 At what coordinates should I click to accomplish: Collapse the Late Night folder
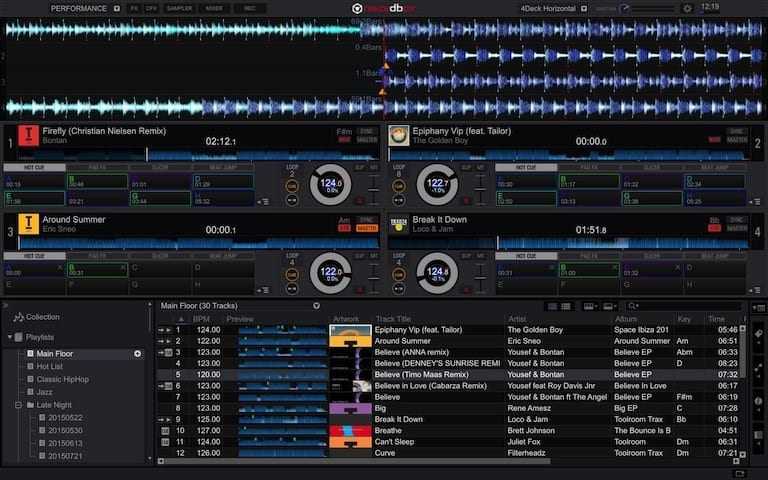point(18,405)
